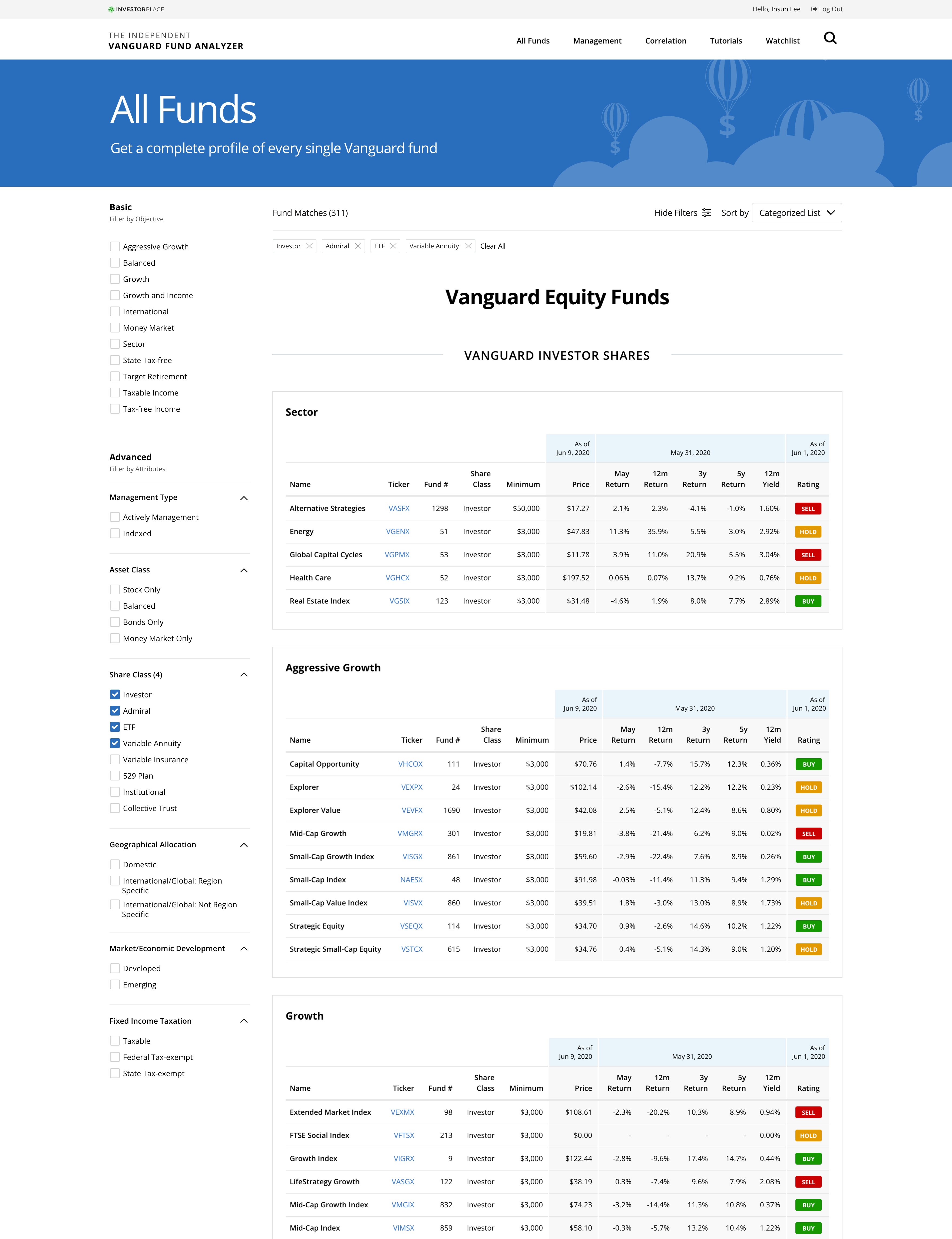Click the Hide Filters button text
Screen dimensions: 952x1239
[x=676, y=213]
